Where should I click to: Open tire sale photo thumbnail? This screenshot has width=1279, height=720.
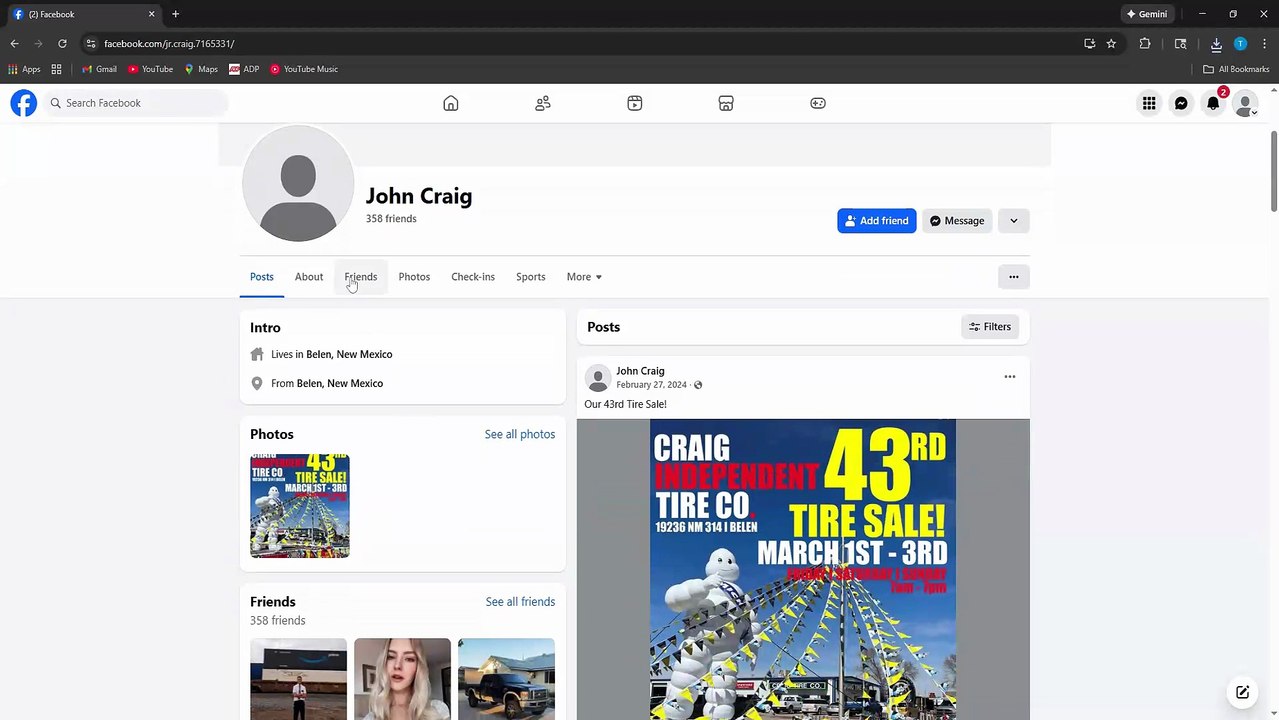tap(300, 506)
